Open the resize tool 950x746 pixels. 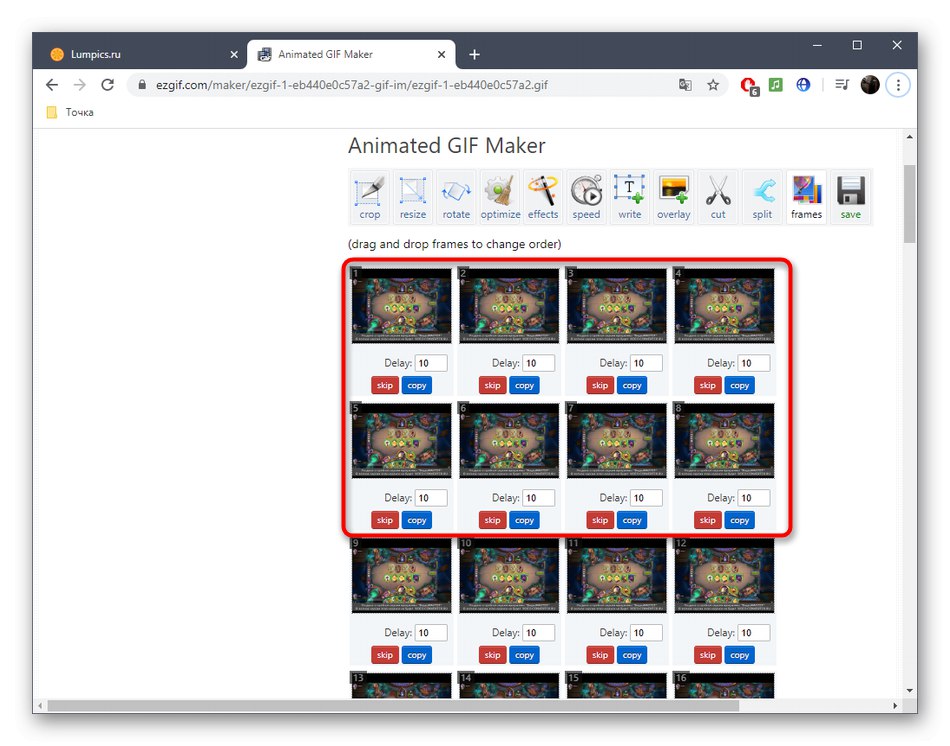pyautogui.click(x=413, y=197)
